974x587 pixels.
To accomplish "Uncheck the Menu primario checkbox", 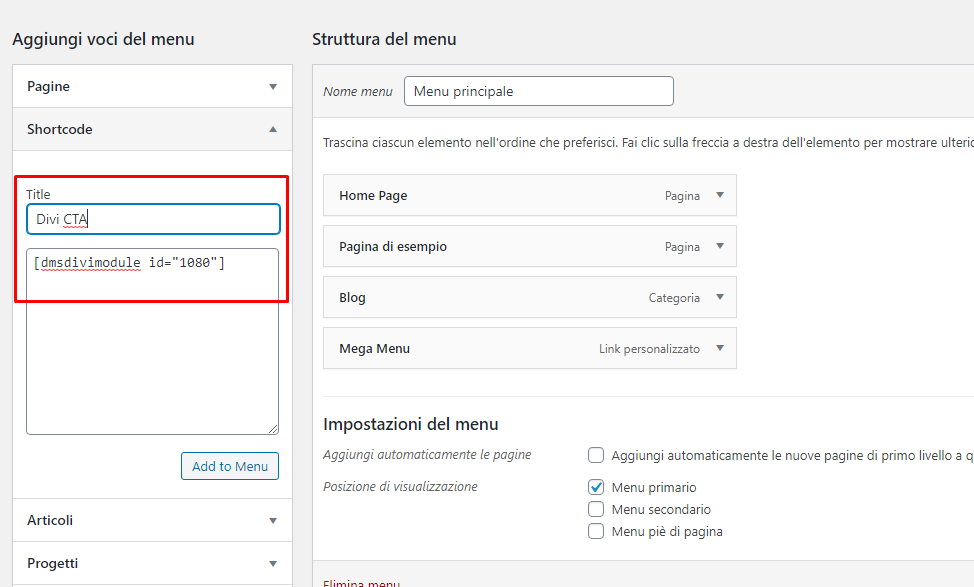I will (x=596, y=487).
